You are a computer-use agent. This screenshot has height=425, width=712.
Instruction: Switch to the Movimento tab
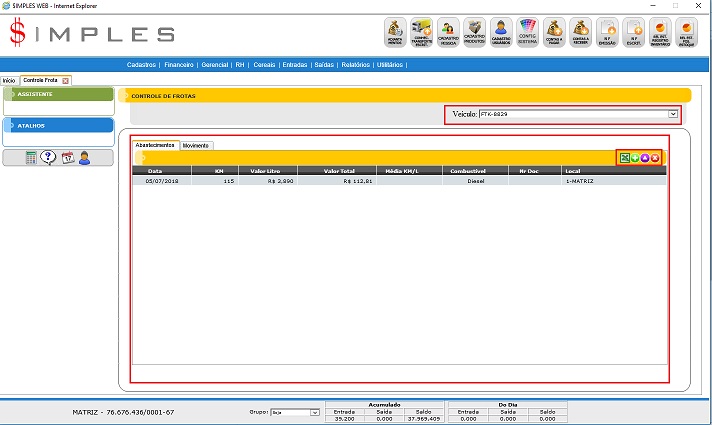[196, 145]
